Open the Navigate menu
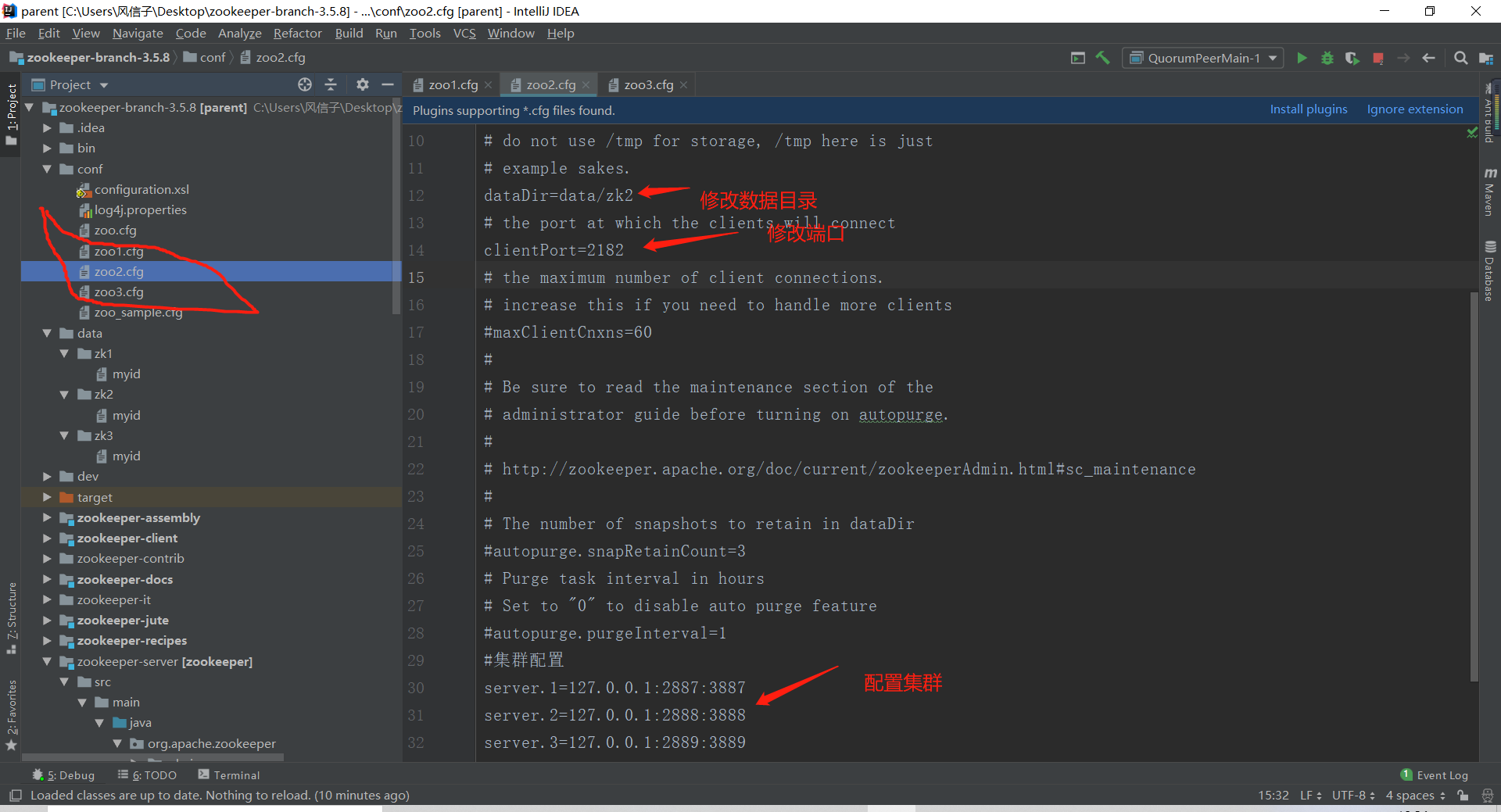1501x812 pixels. point(138,33)
